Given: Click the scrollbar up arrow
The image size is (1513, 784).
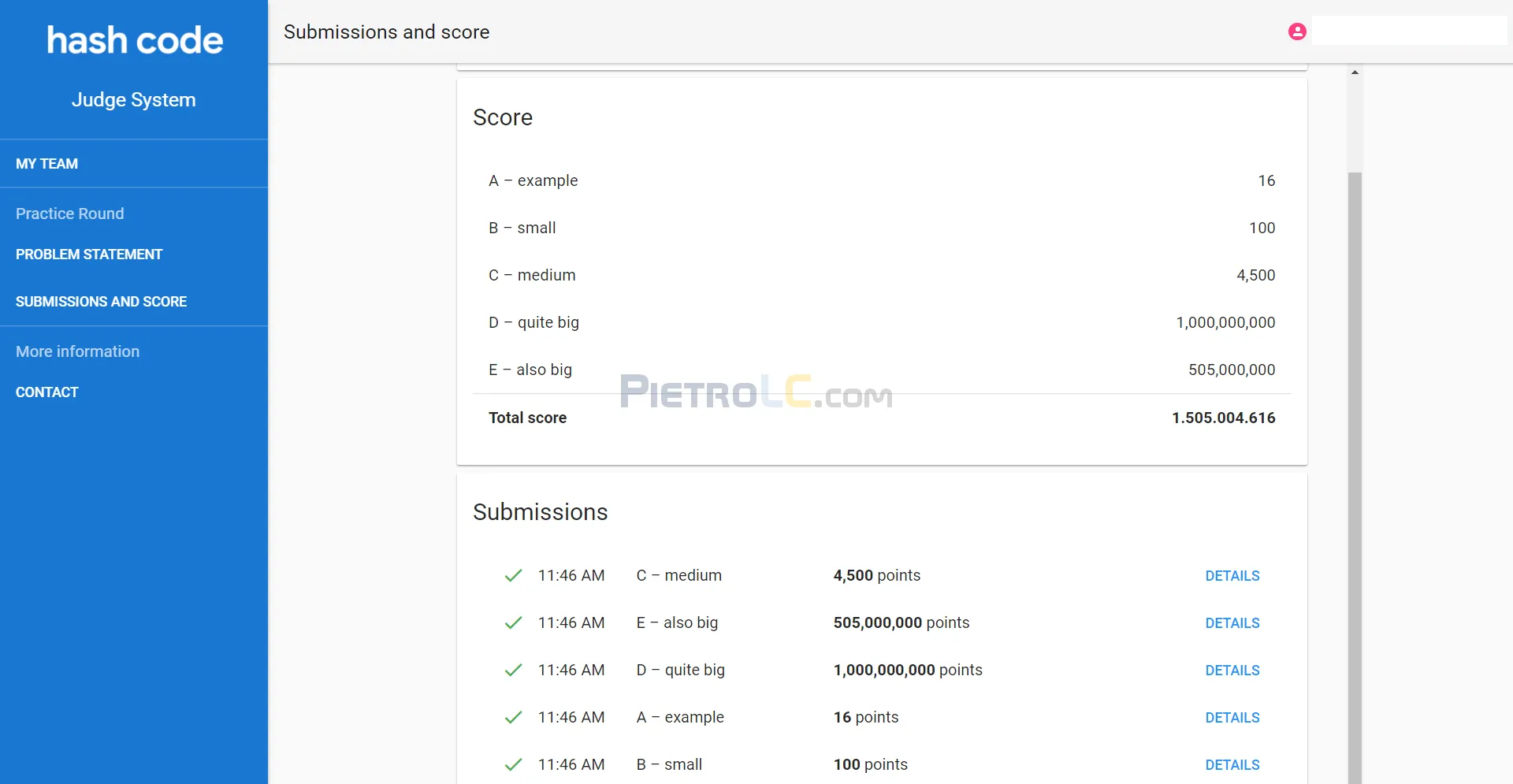Looking at the screenshot, I should coord(1355,72).
